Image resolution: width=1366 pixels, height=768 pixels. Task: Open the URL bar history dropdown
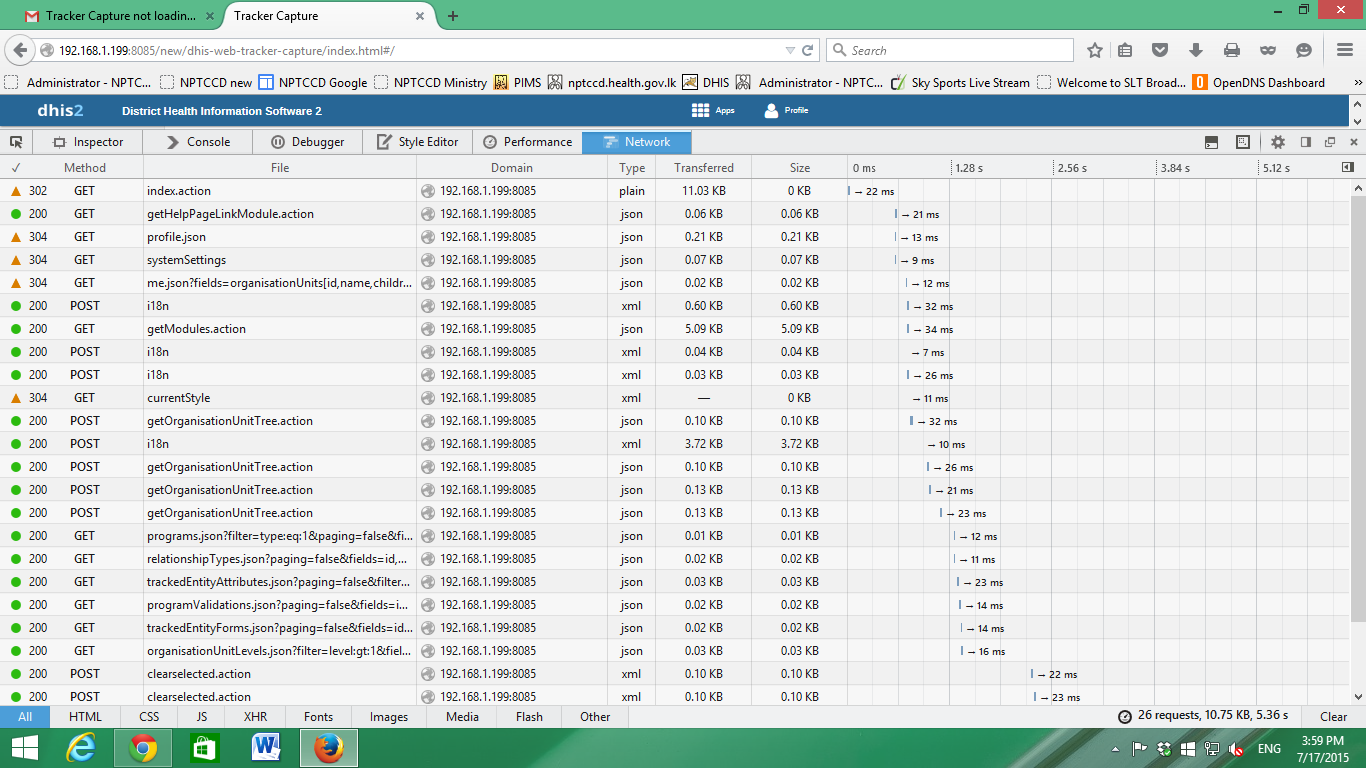[790, 50]
